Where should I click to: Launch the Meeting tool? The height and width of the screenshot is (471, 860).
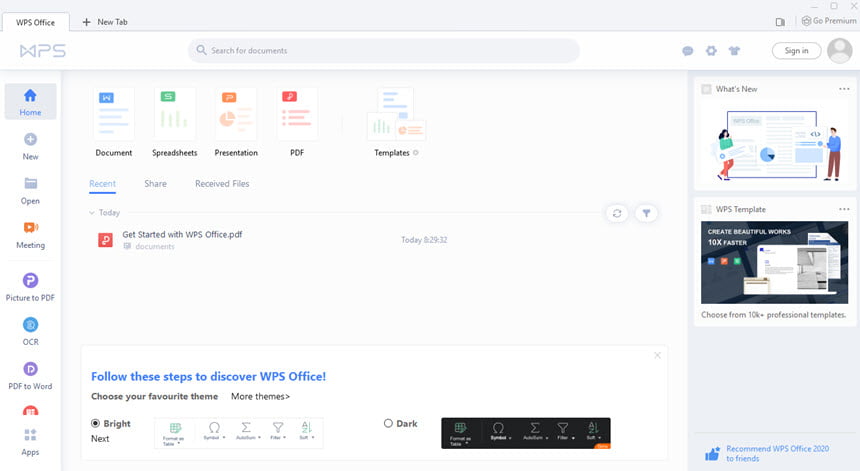tap(30, 235)
